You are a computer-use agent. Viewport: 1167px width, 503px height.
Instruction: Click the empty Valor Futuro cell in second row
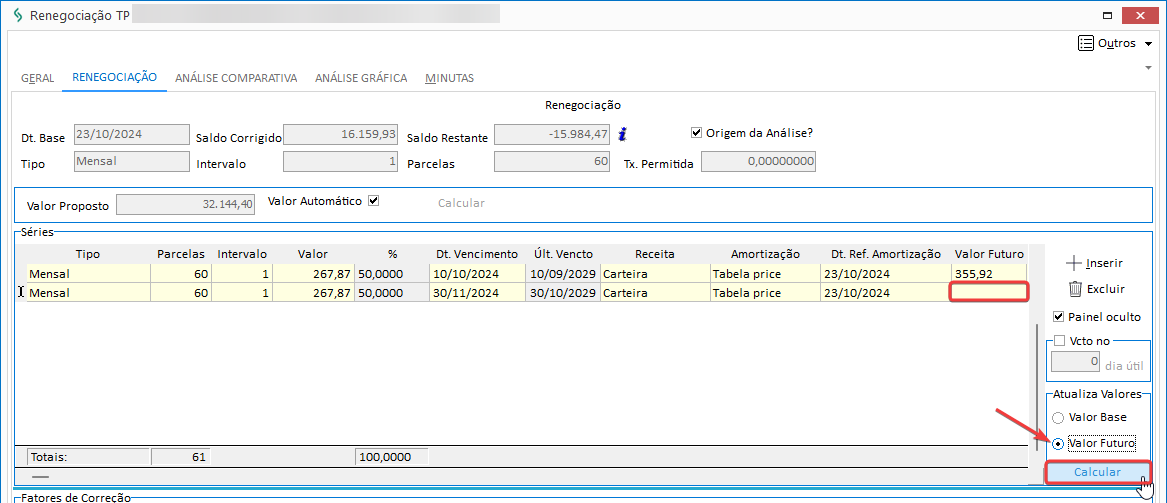988,292
